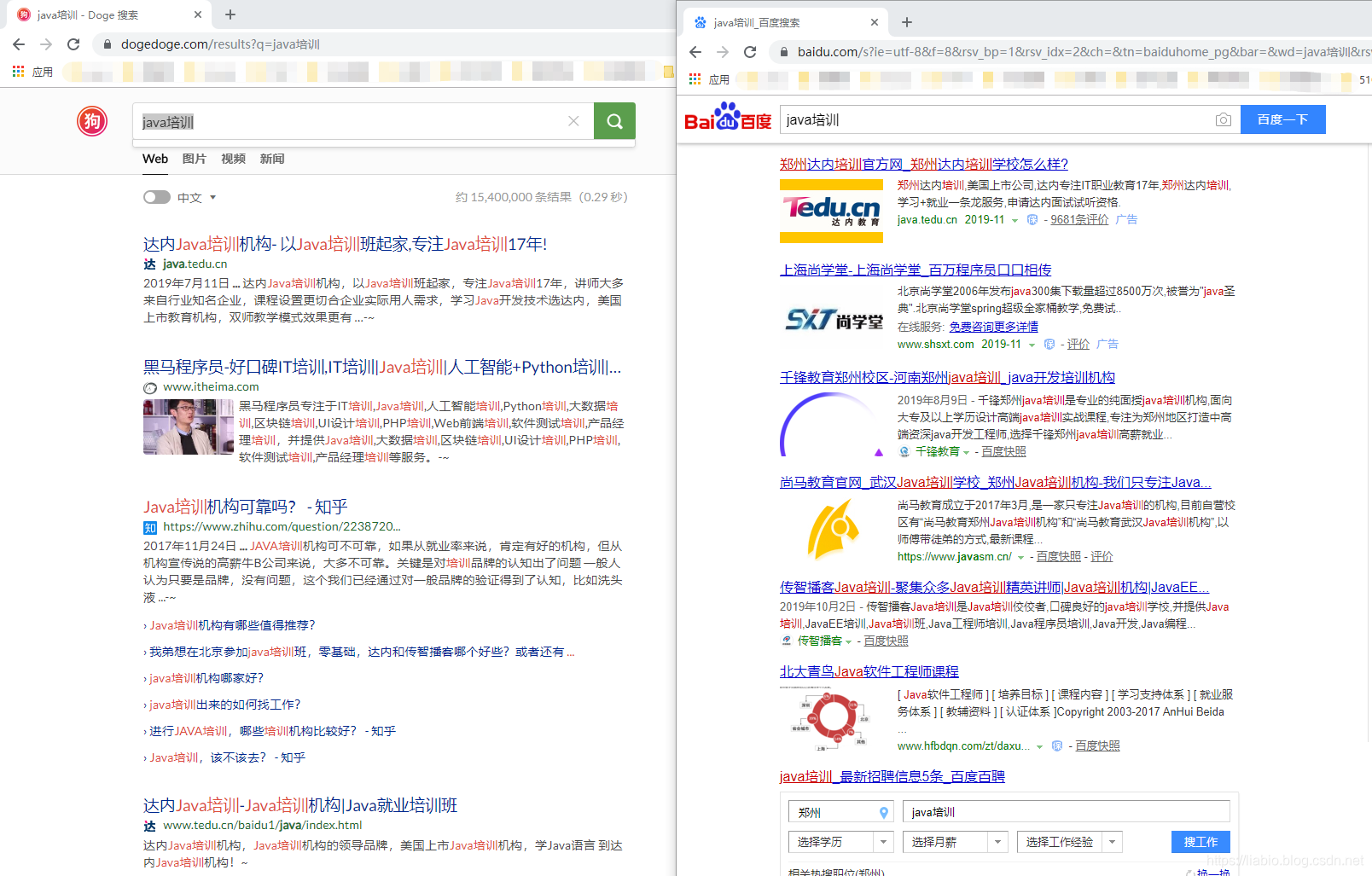Open the 选择学历 dropdown

(840, 841)
